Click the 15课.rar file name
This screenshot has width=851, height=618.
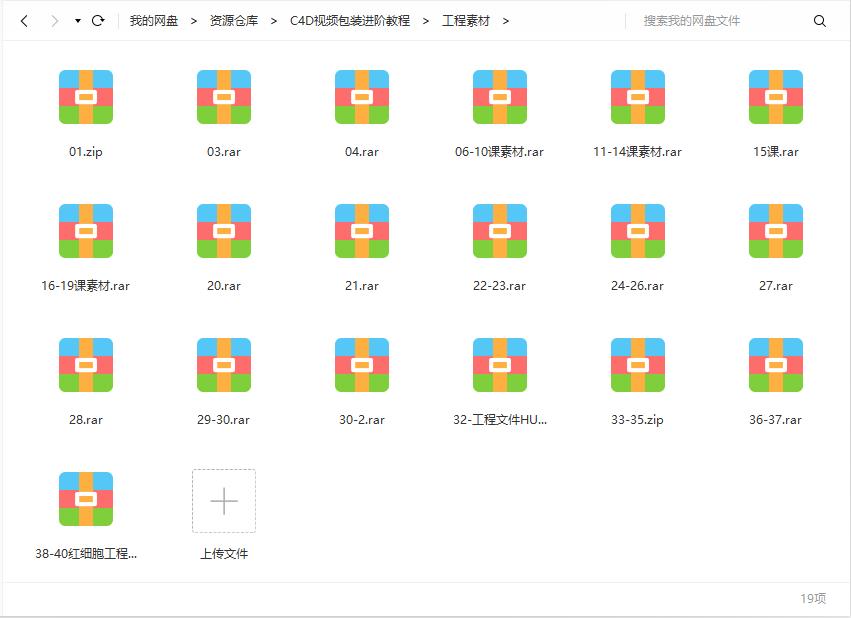tap(776, 151)
